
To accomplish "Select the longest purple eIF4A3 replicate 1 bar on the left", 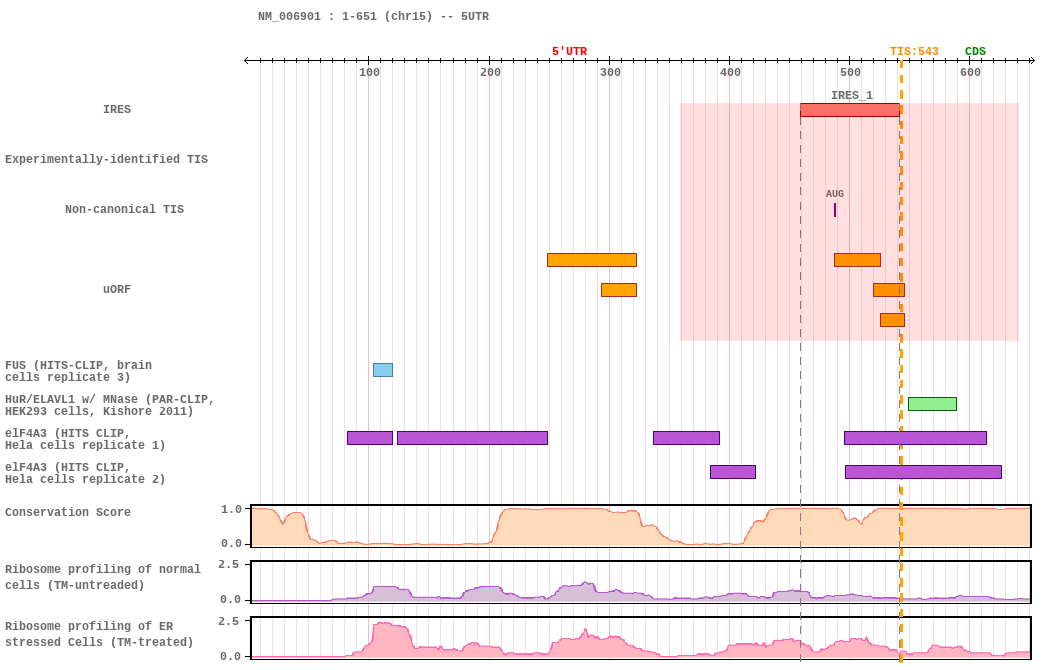I will coord(472,438).
